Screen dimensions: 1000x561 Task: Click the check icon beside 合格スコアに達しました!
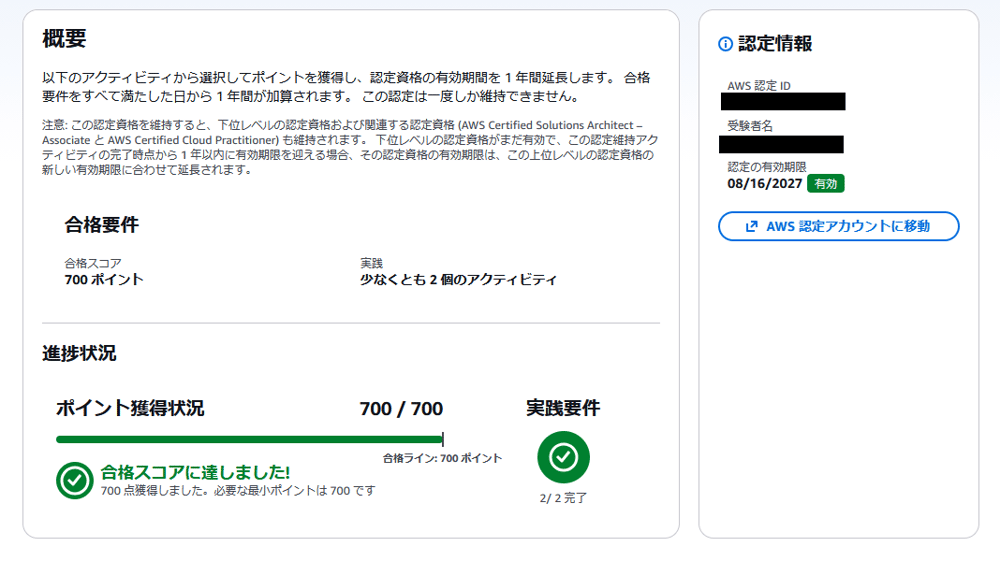(75, 481)
